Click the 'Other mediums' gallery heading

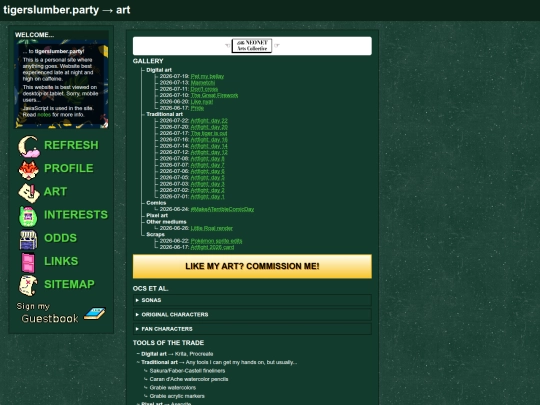pos(166,222)
